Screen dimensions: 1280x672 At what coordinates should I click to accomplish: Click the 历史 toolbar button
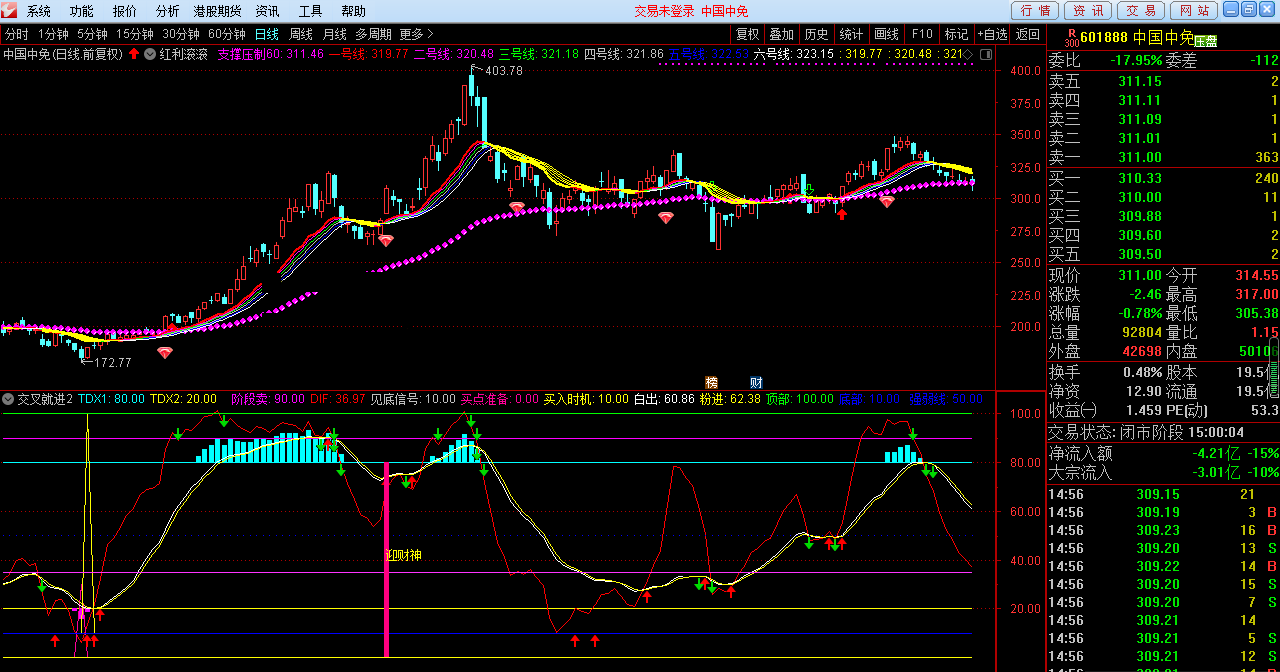point(816,34)
